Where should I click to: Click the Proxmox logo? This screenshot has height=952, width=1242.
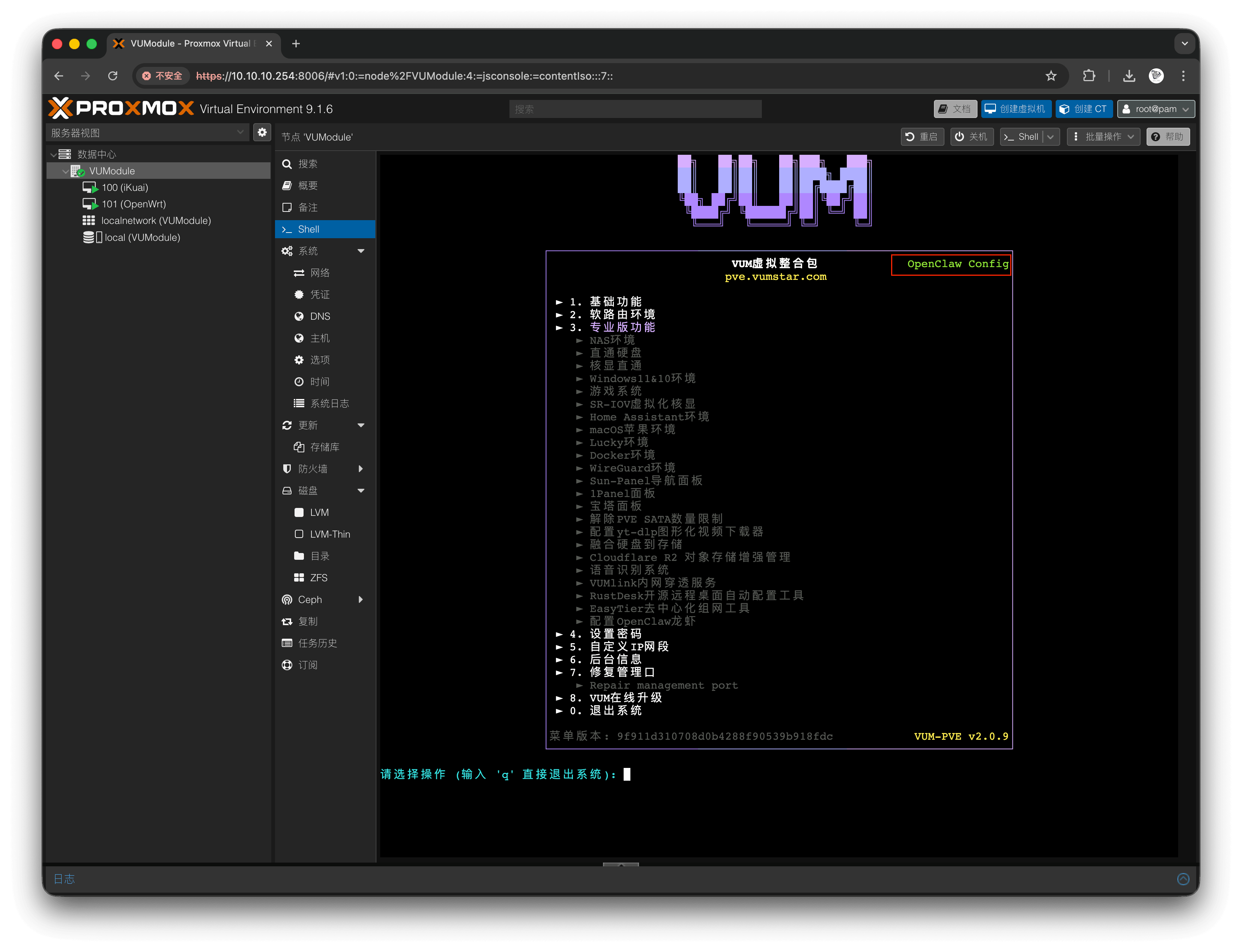coord(121,108)
